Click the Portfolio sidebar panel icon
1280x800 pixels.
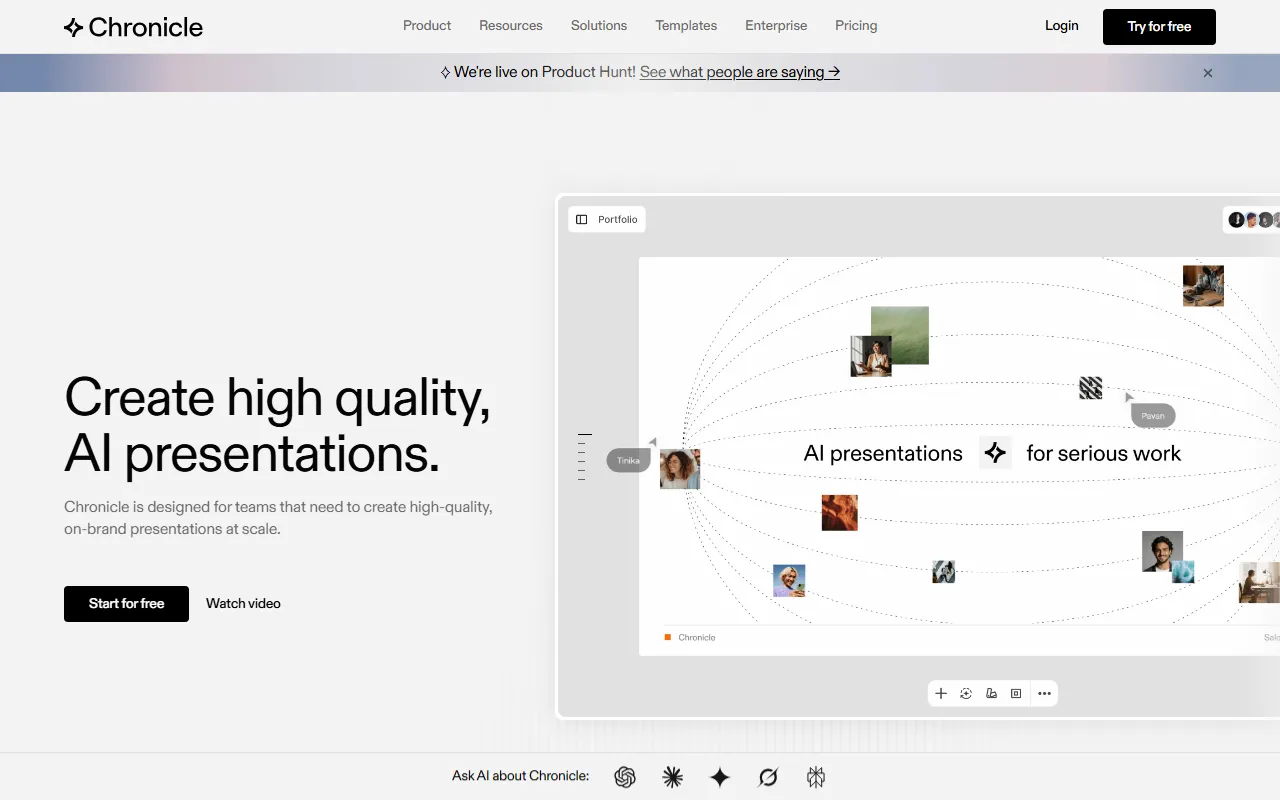click(x=583, y=219)
